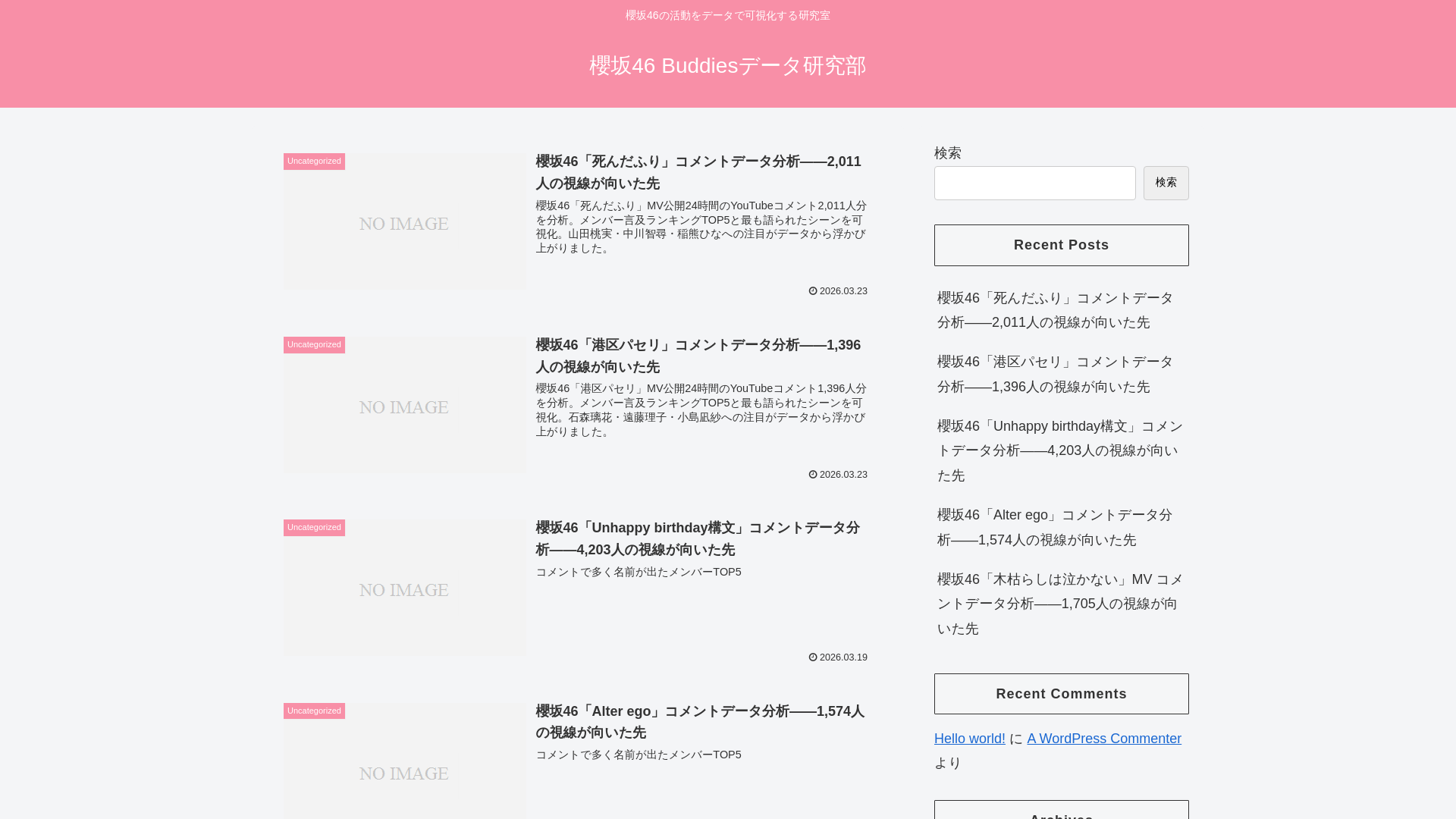Click the excerpt コメントで多く名前が出た under Alter ego
This screenshot has height=819, width=1456.
[x=639, y=755]
